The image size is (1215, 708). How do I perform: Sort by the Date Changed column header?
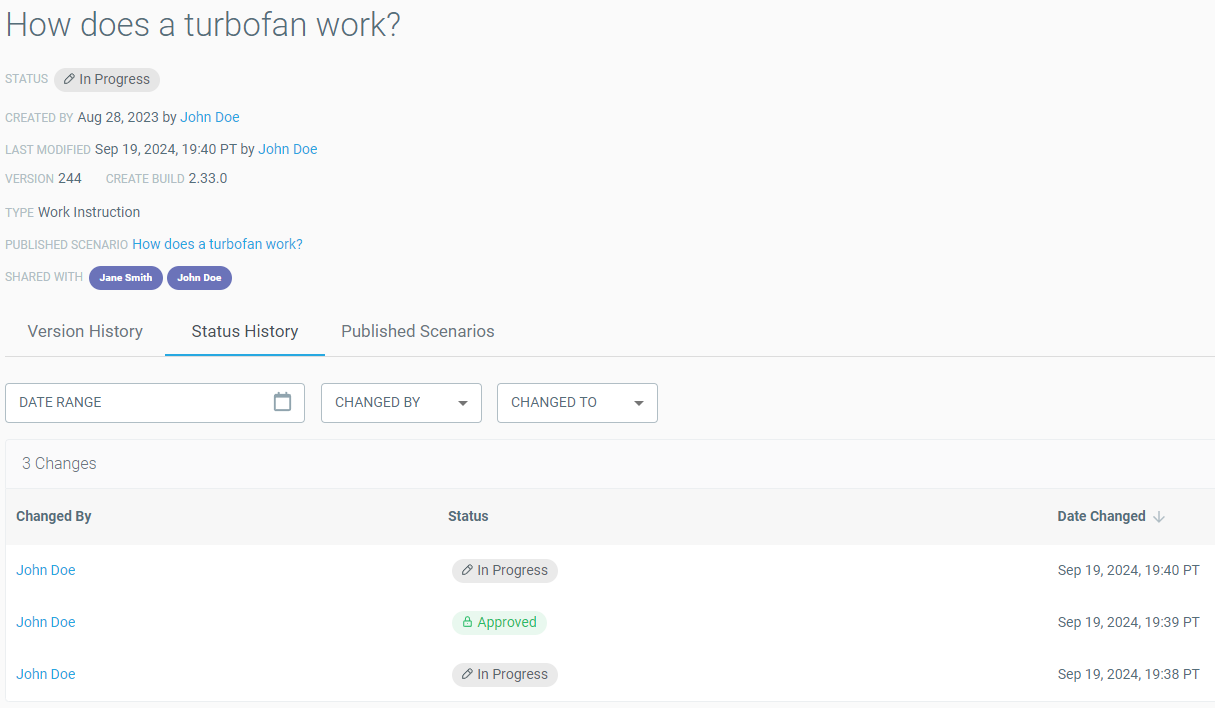1101,516
